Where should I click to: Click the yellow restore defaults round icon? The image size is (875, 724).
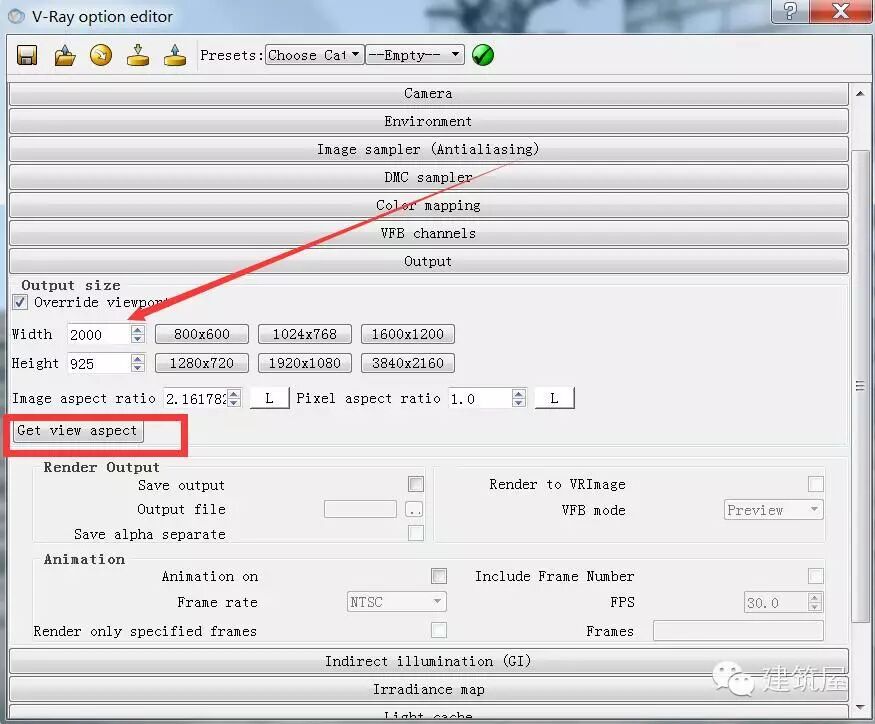click(101, 55)
